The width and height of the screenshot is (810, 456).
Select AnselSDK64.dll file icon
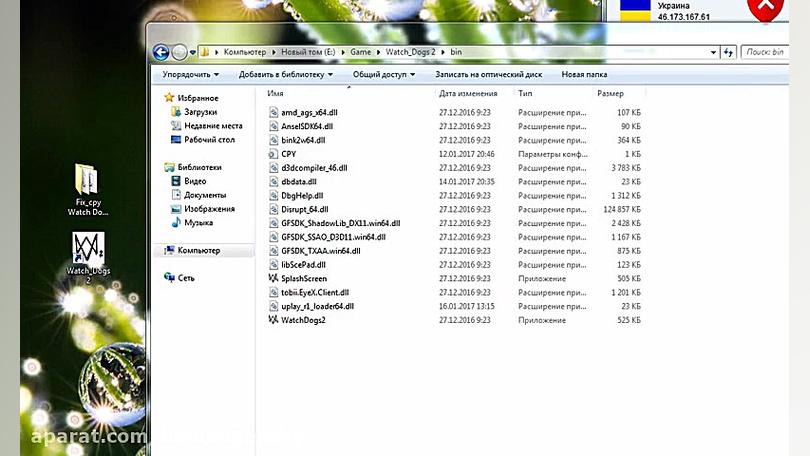[x=273, y=126]
